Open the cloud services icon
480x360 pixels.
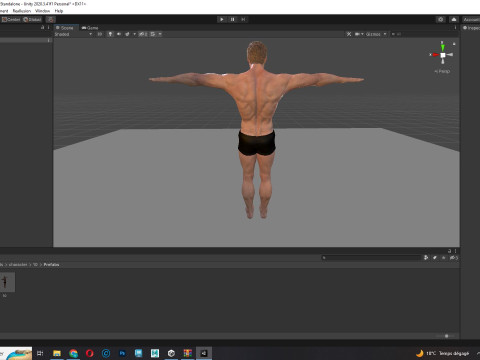[x=454, y=19]
